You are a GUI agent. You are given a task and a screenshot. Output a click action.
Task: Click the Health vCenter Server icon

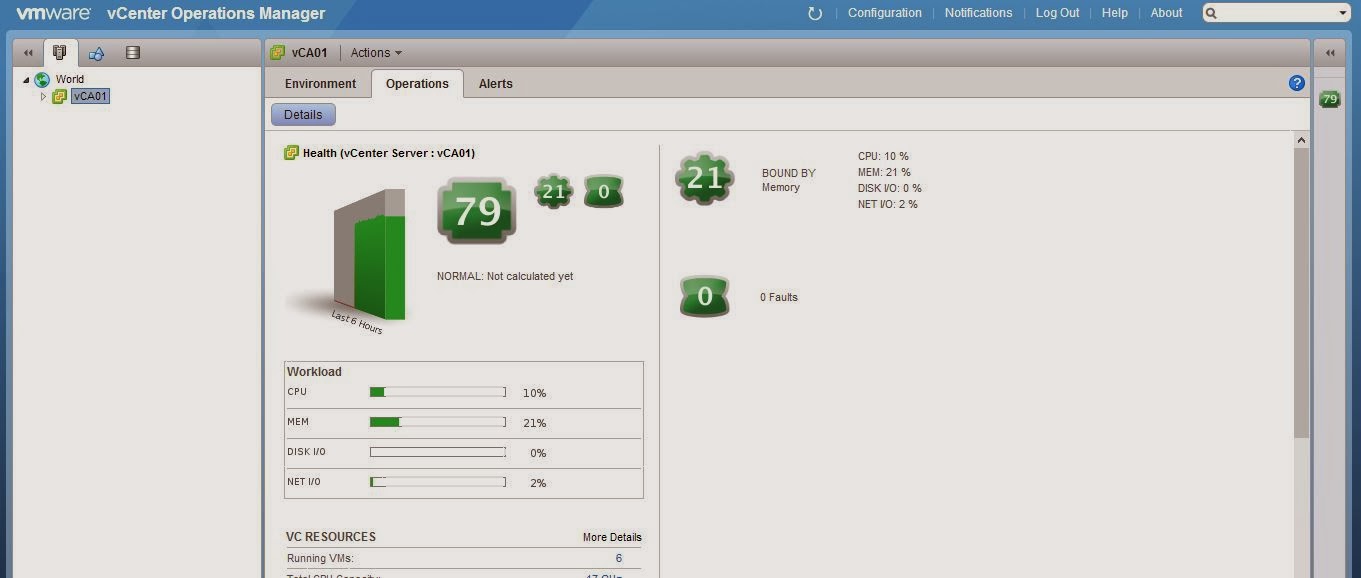(291, 153)
